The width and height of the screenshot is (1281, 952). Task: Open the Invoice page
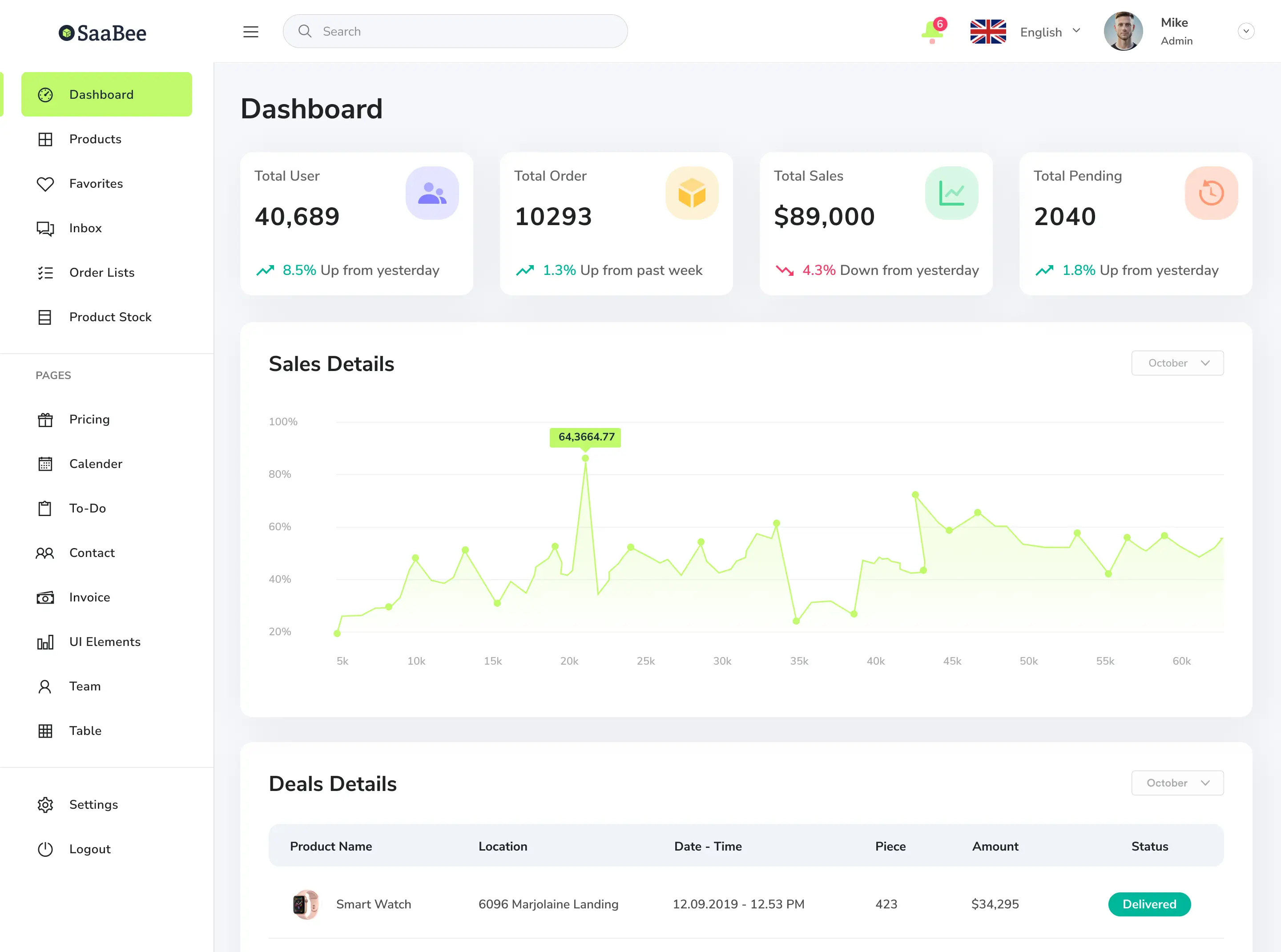pos(89,597)
